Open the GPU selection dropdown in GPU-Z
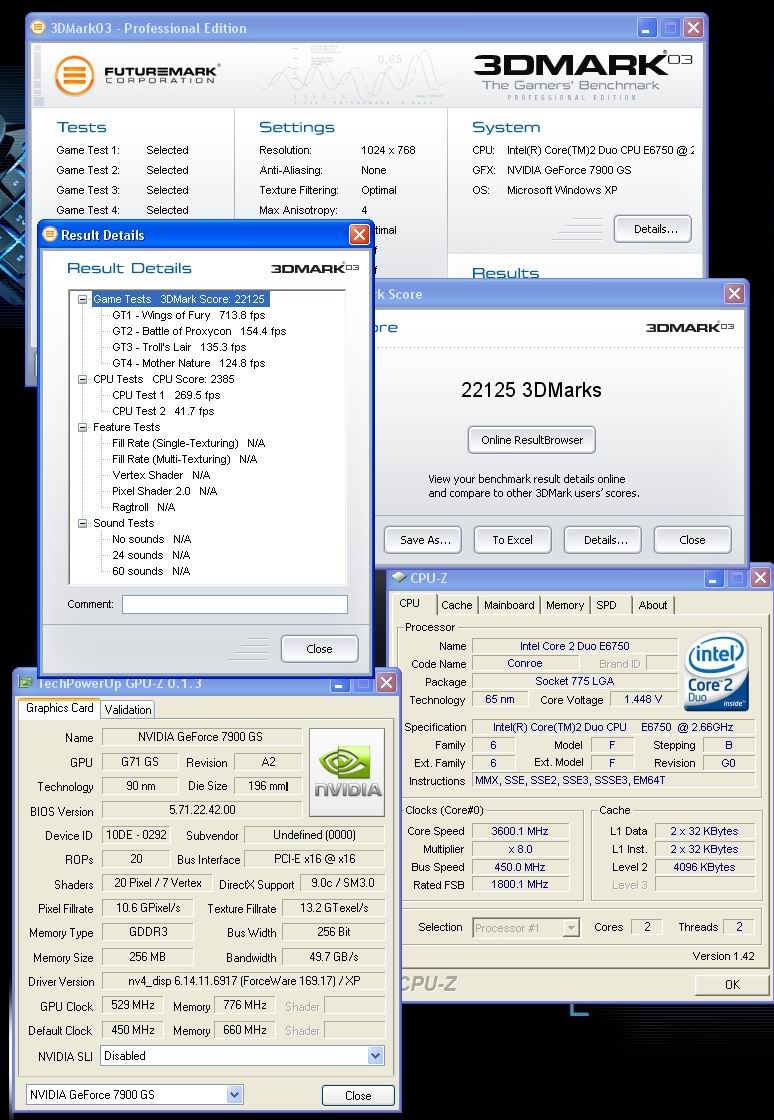This screenshot has width=774, height=1120. tap(234, 1094)
